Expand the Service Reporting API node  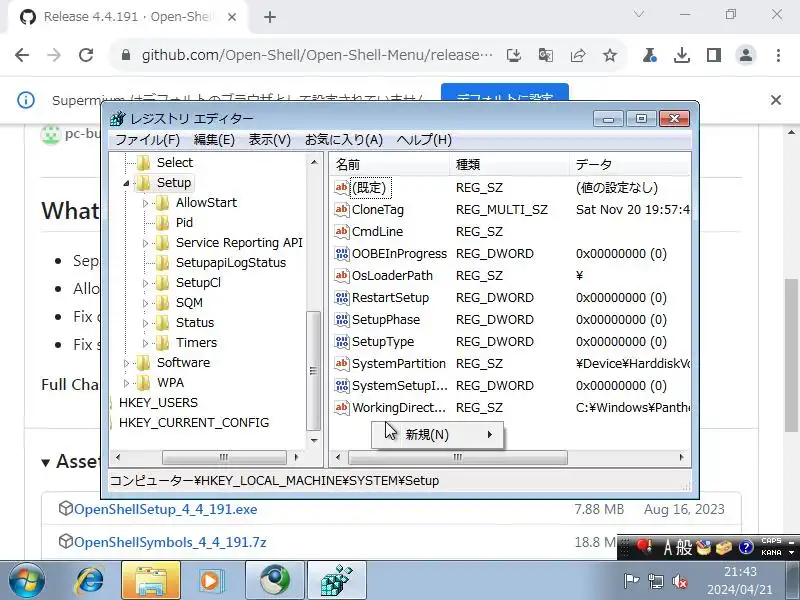(145, 243)
